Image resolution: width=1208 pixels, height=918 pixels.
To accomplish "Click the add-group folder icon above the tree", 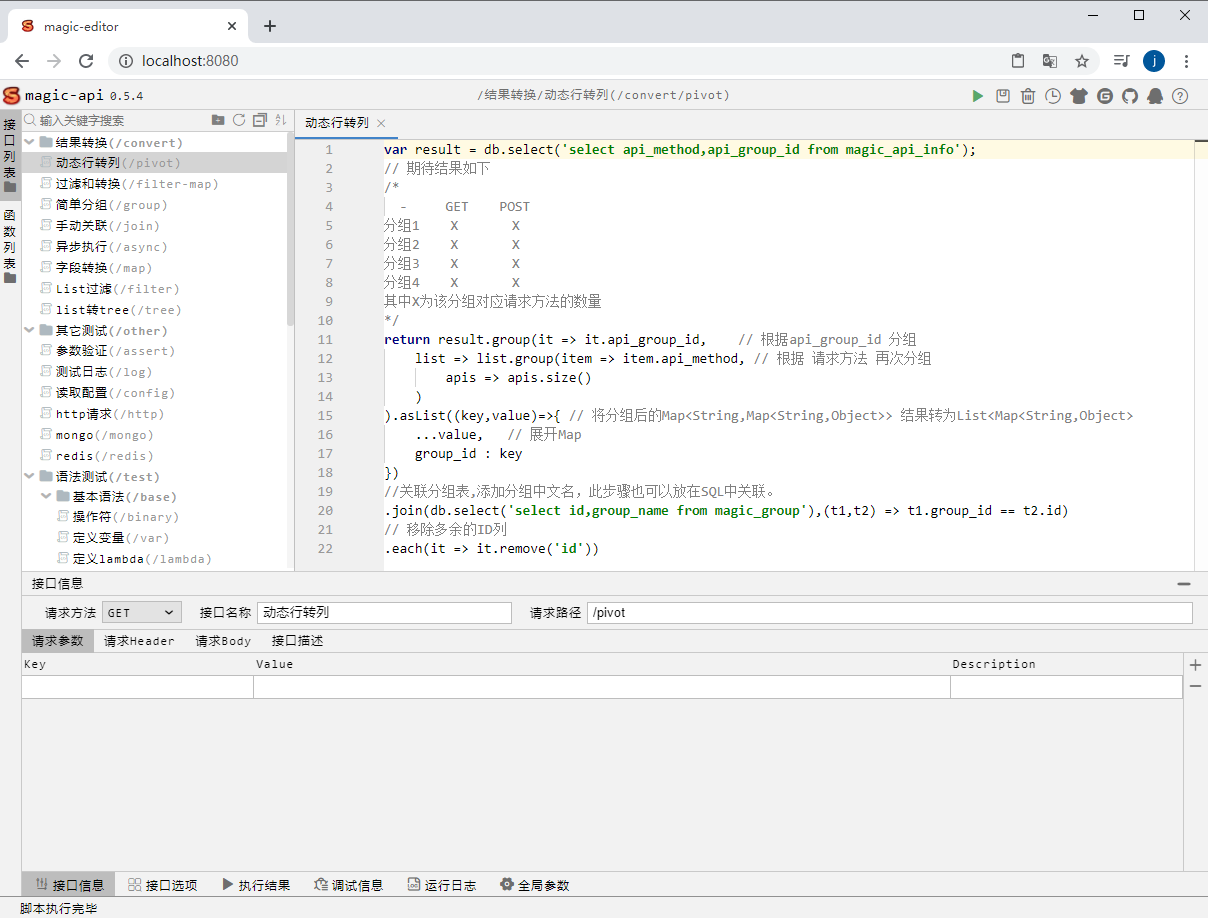I will click(218, 120).
